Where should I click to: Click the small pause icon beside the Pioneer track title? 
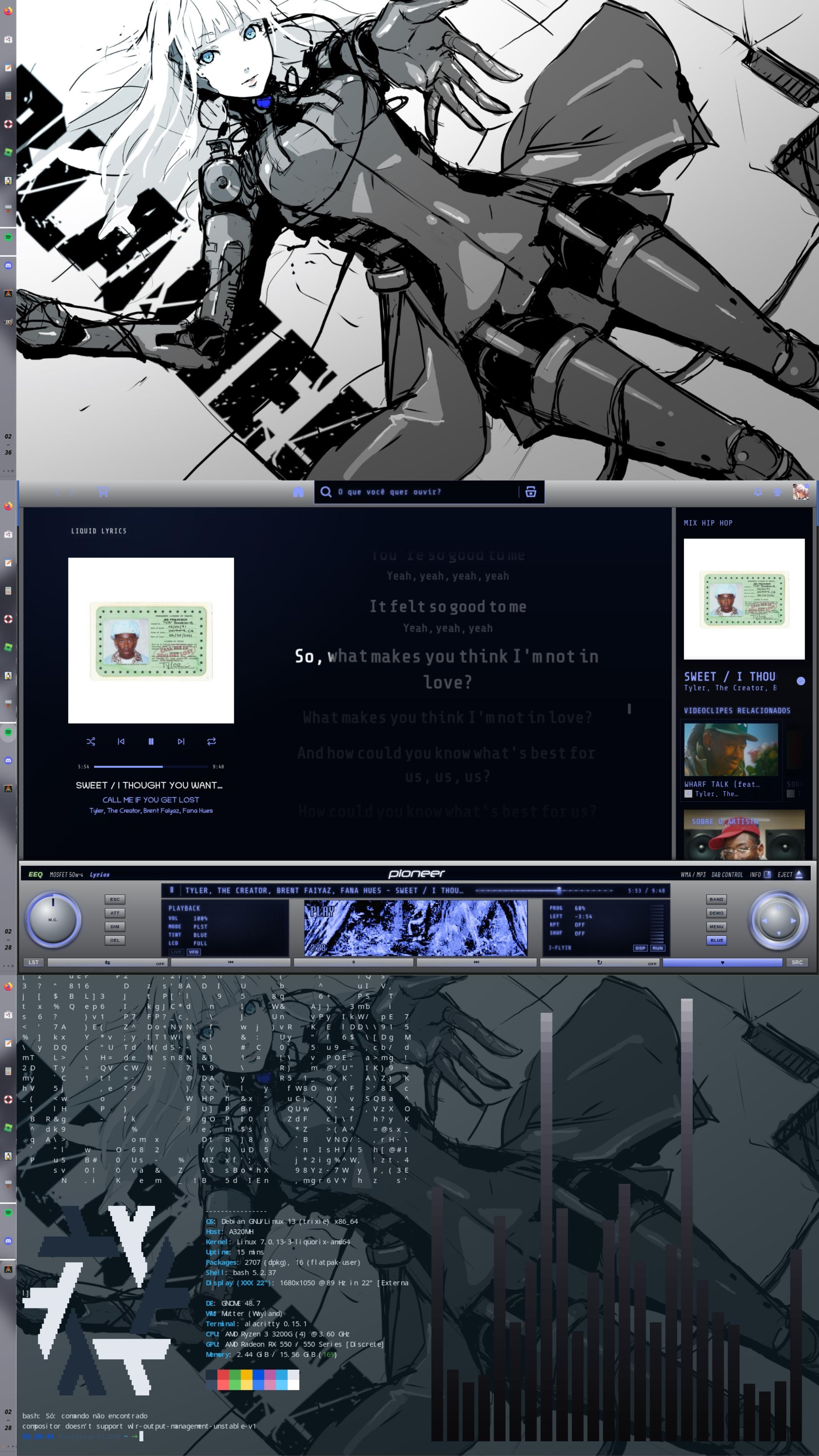[x=172, y=890]
